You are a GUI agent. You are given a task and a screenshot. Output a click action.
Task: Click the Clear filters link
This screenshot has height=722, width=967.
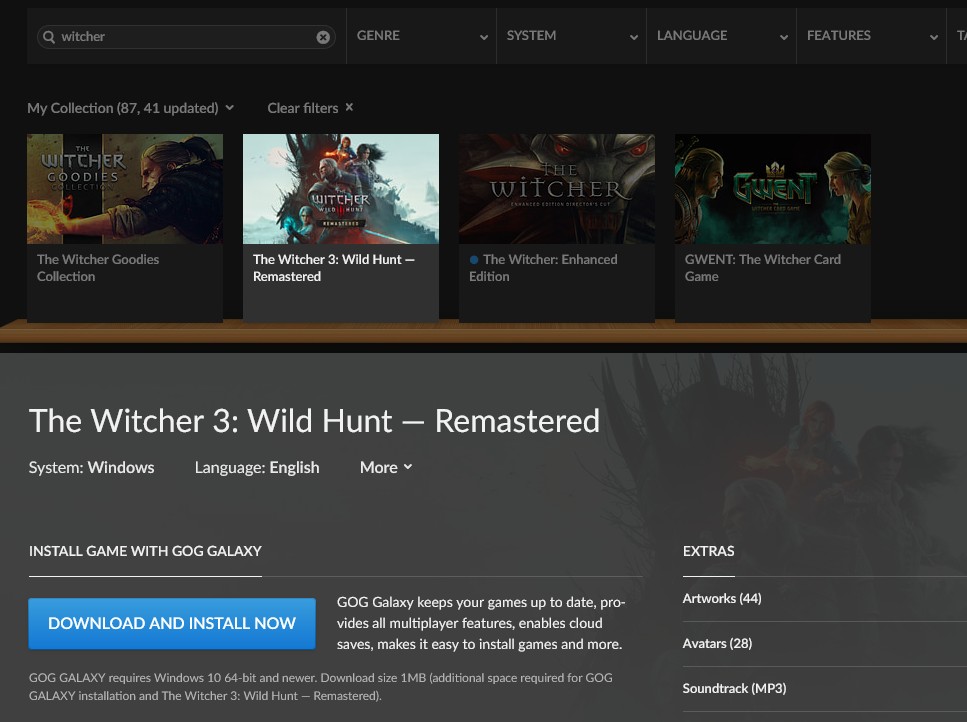tap(310, 108)
